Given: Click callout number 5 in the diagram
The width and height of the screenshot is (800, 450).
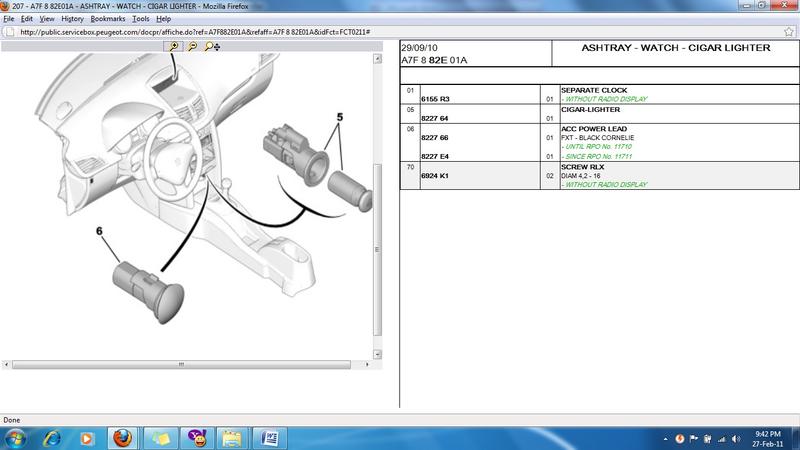Looking at the screenshot, I should click(x=340, y=117).
